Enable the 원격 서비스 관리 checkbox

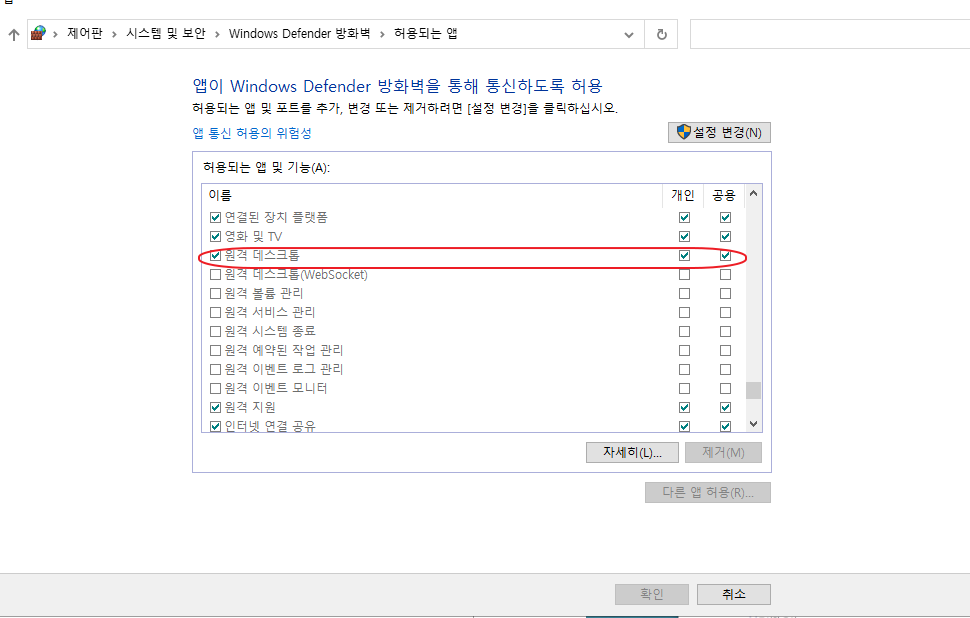point(215,312)
